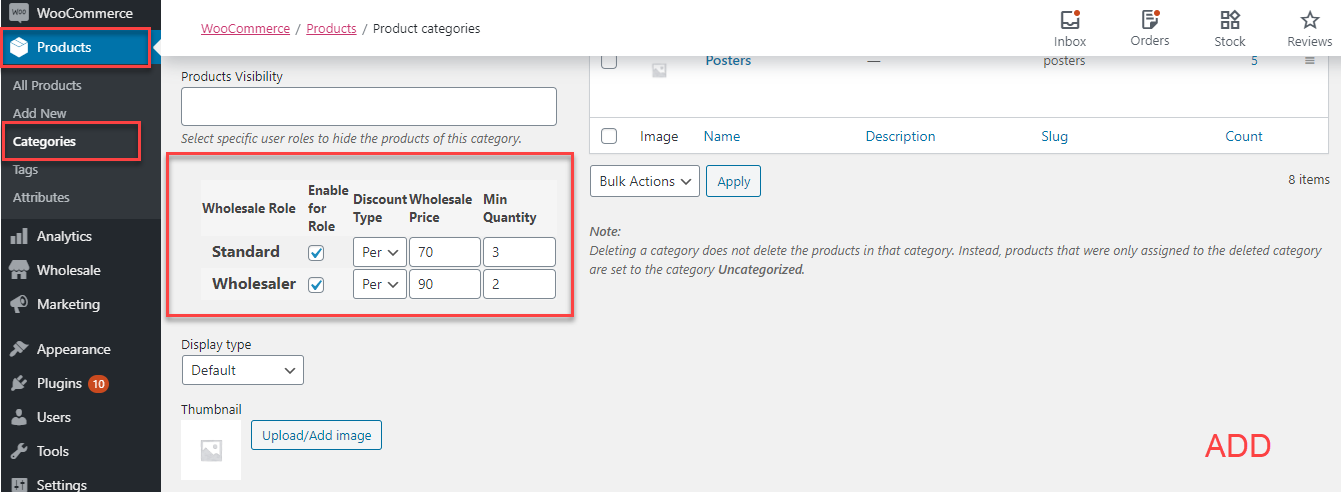
Task: Open Standard role Discount Type dropdown
Action: click(x=380, y=253)
